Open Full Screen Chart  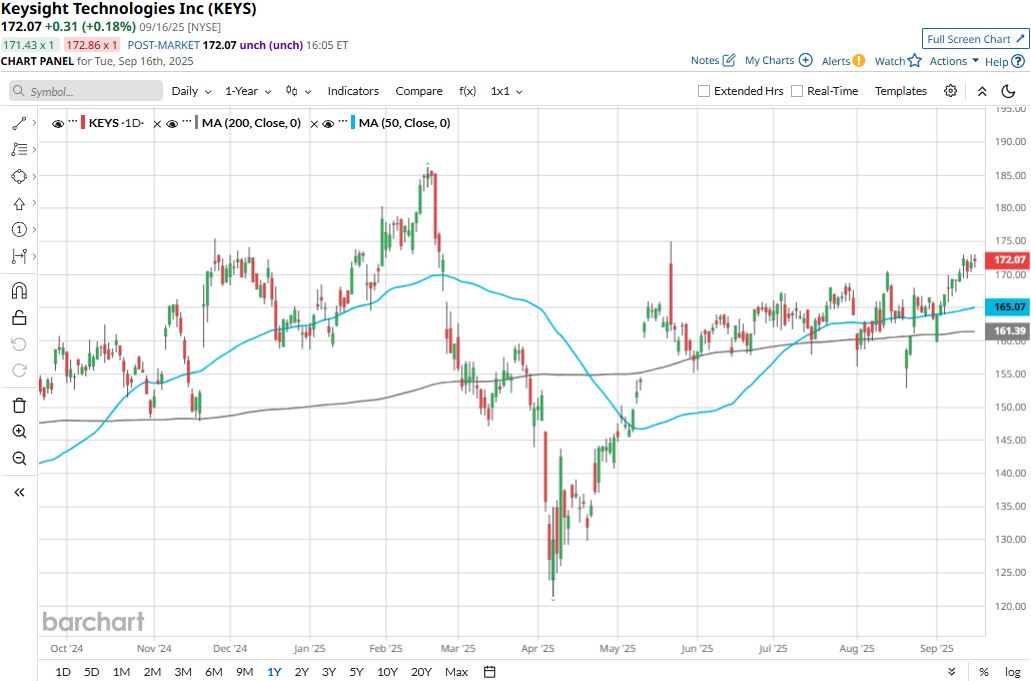[x=975, y=39]
